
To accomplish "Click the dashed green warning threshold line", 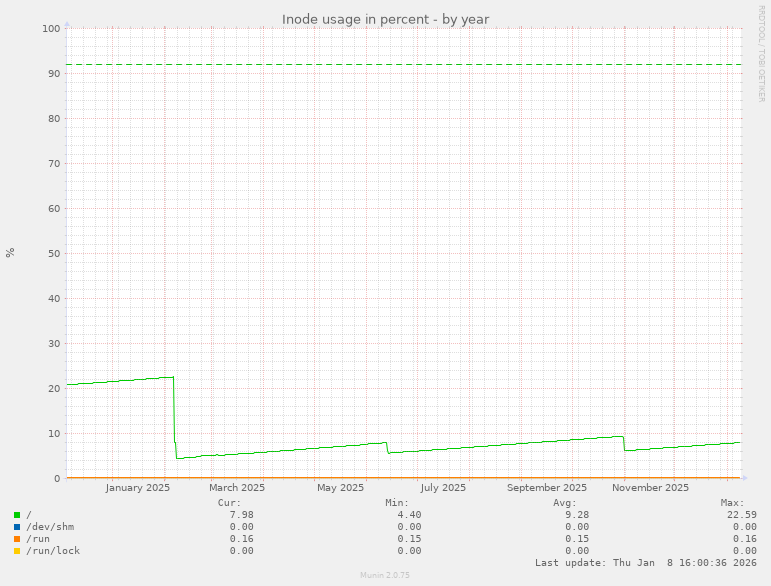I will pyautogui.click(x=404, y=64).
